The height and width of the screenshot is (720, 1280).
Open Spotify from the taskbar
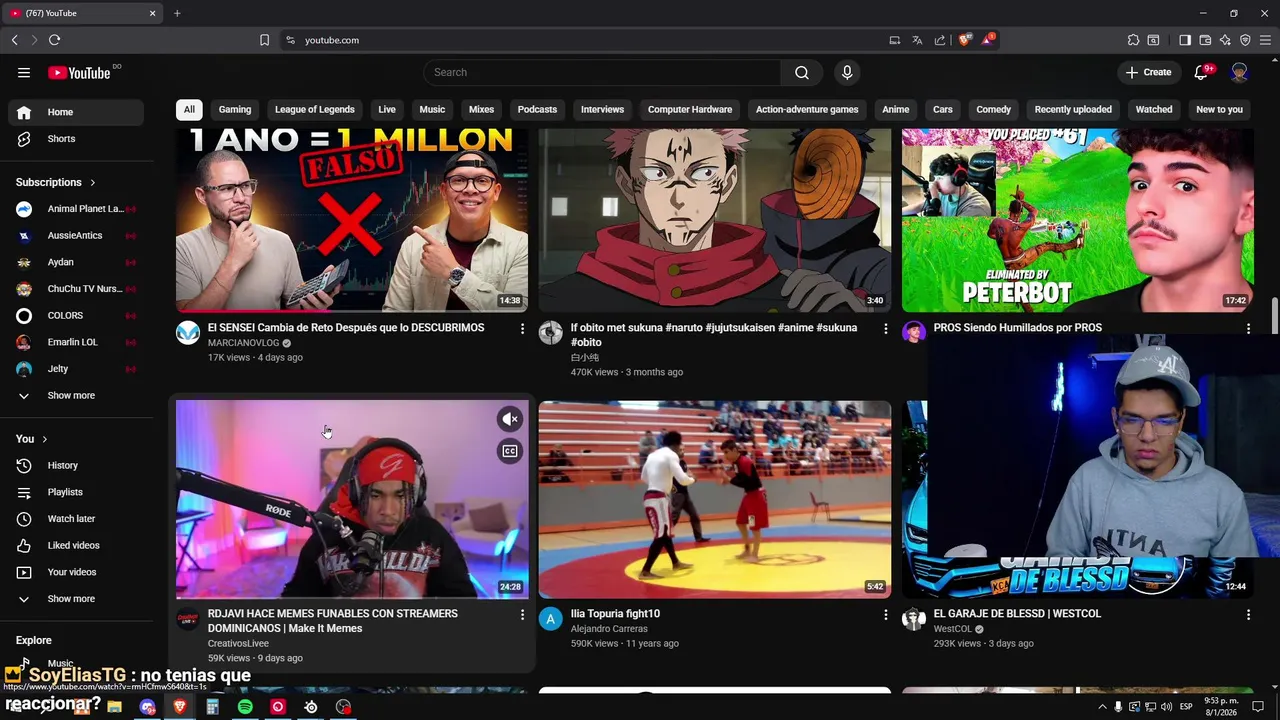pyautogui.click(x=245, y=707)
